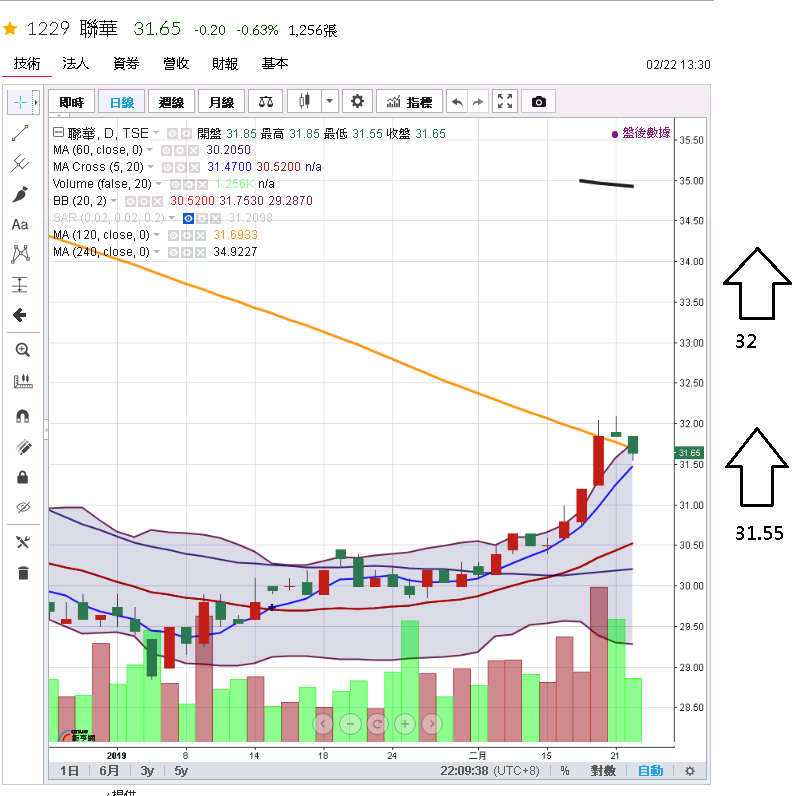Open dropdown arrow for Volume (false, 20)
Image resolution: width=810 pixels, height=796 pixels.
159,183
